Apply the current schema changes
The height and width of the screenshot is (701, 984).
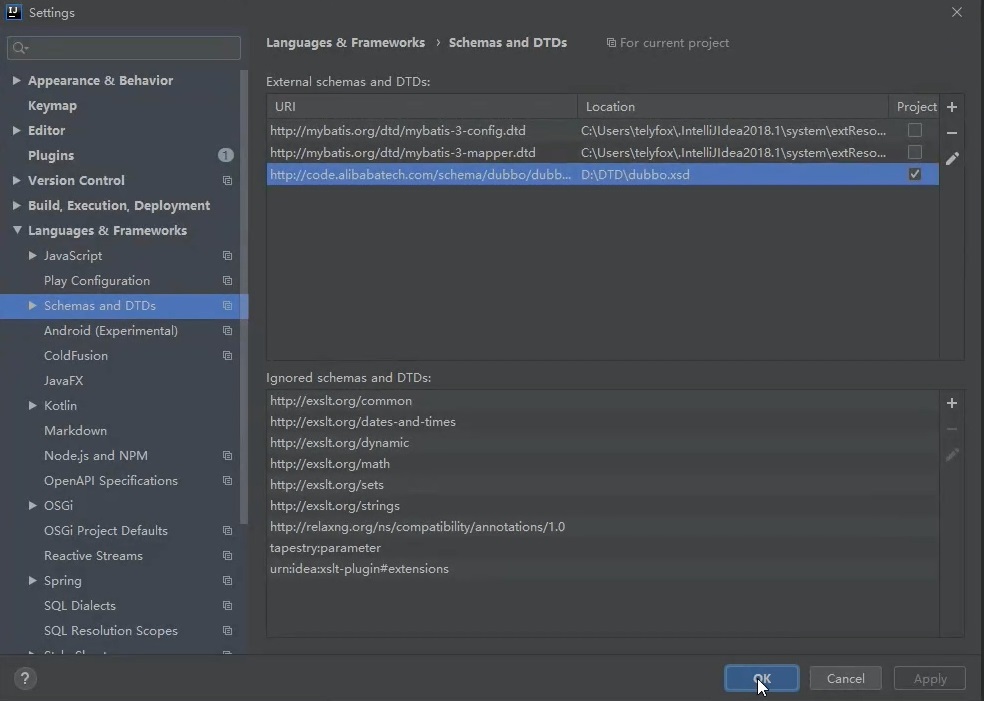pyautogui.click(x=929, y=678)
